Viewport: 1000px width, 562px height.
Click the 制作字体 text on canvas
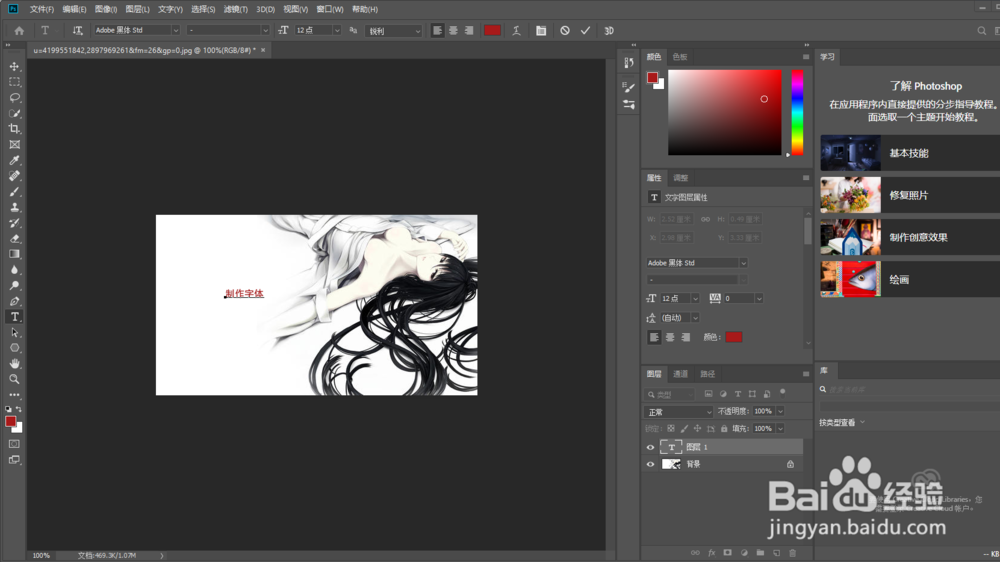[x=244, y=293]
